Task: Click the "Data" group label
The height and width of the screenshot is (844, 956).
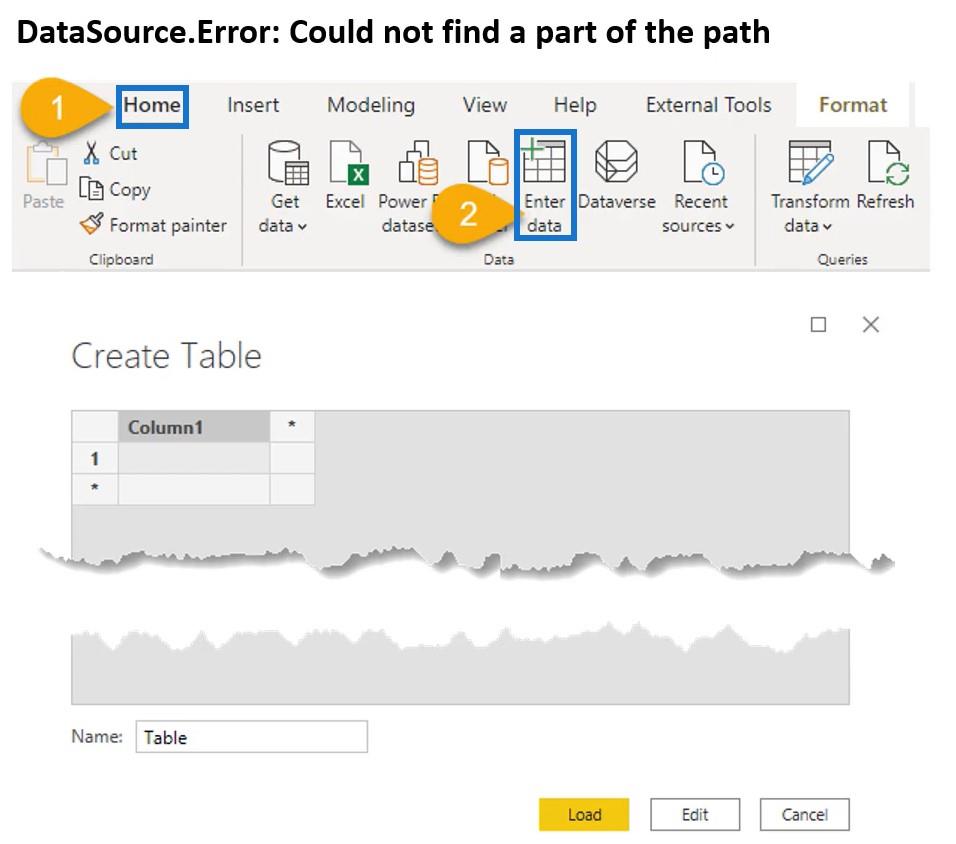Action: (x=499, y=260)
